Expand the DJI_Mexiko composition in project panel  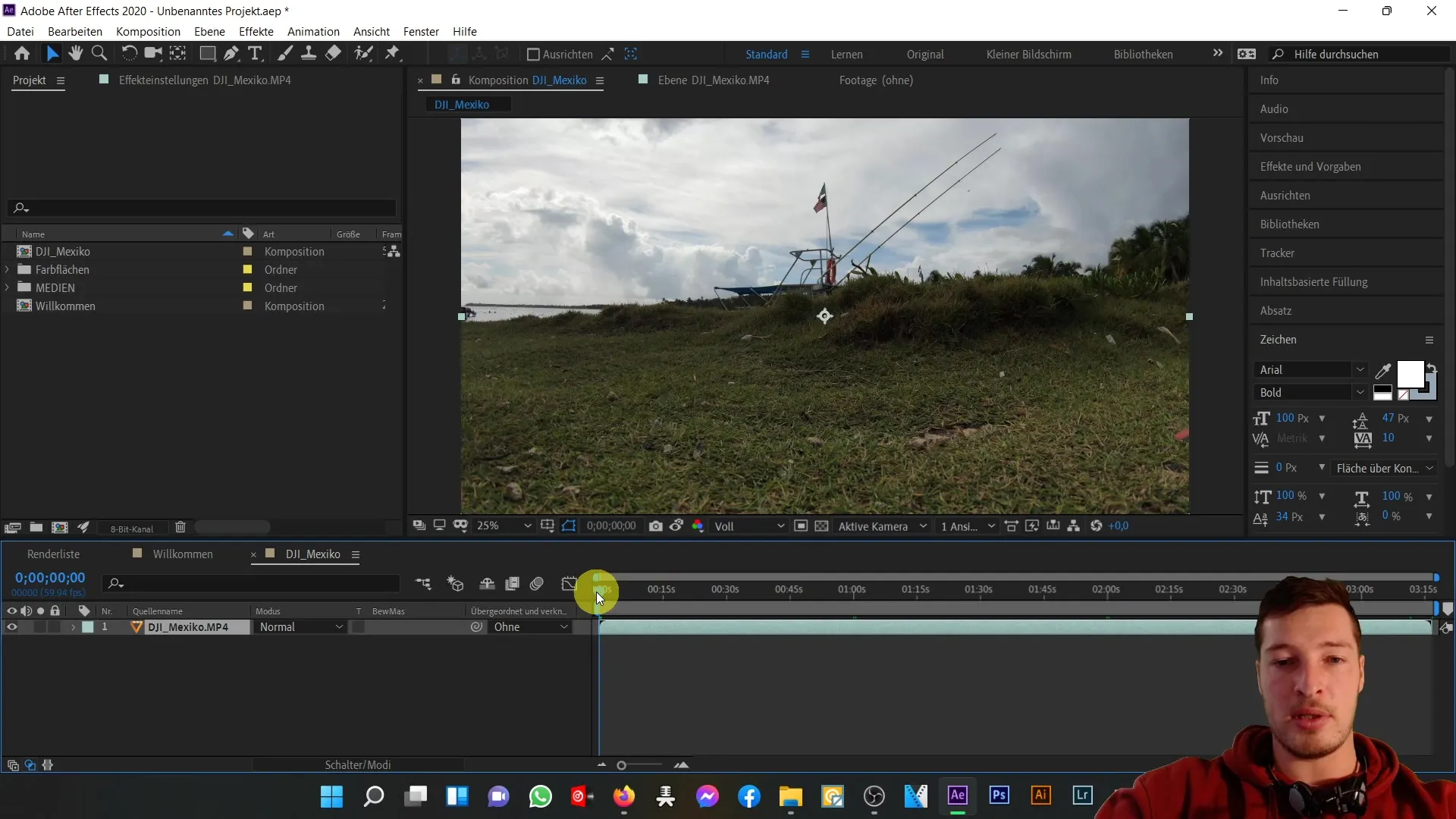7,251
